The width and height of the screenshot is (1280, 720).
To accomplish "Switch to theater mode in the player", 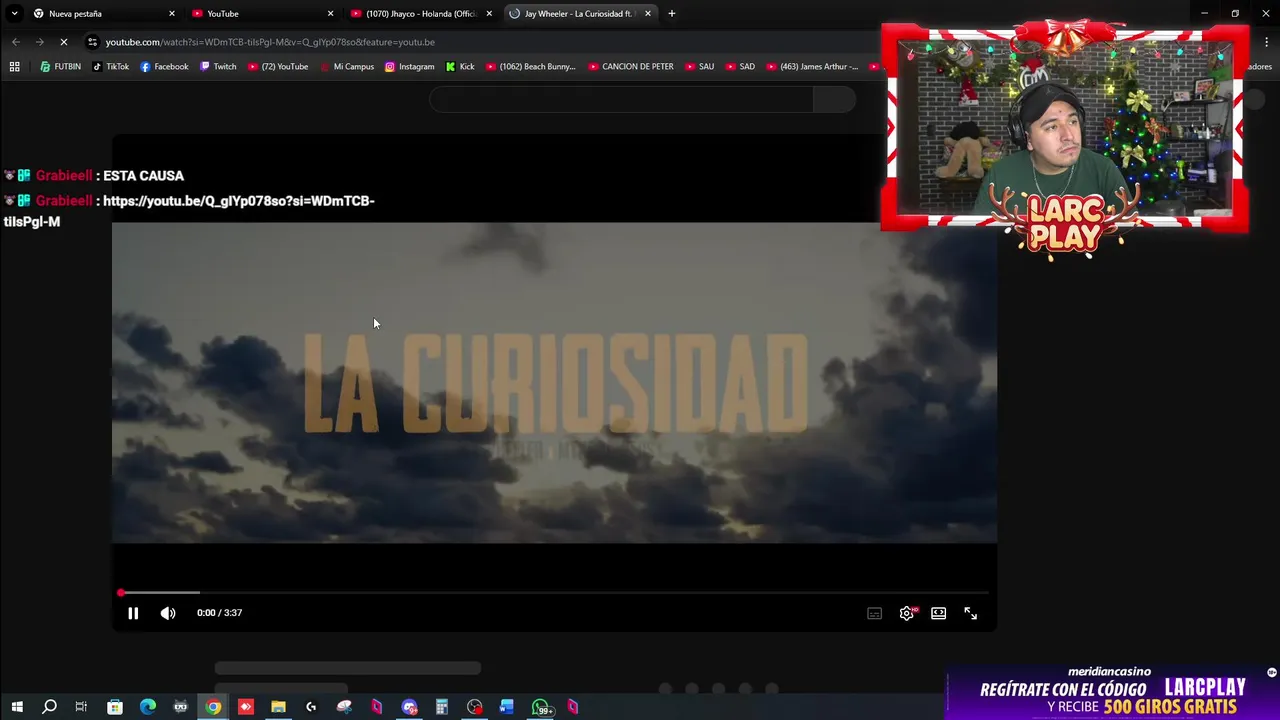I will pyautogui.click(x=938, y=613).
